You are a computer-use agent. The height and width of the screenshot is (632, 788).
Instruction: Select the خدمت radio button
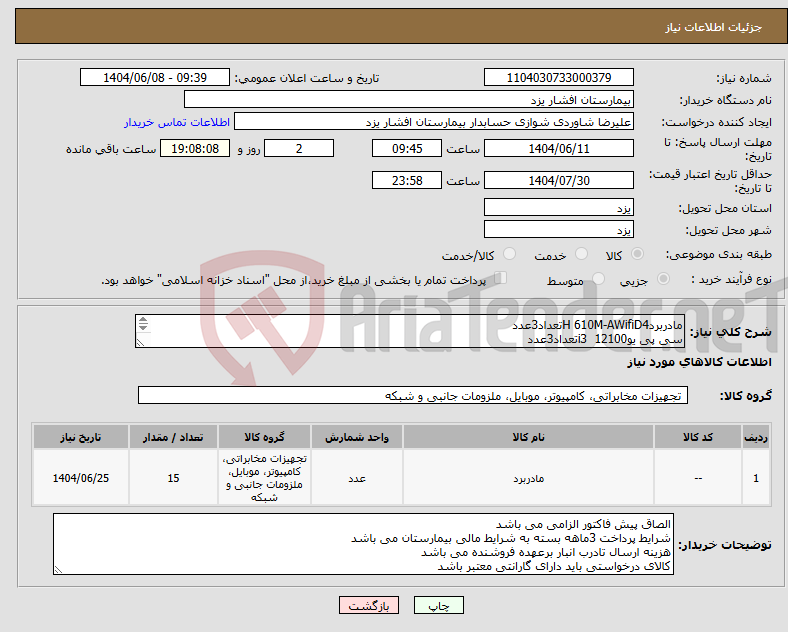(x=581, y=254)
